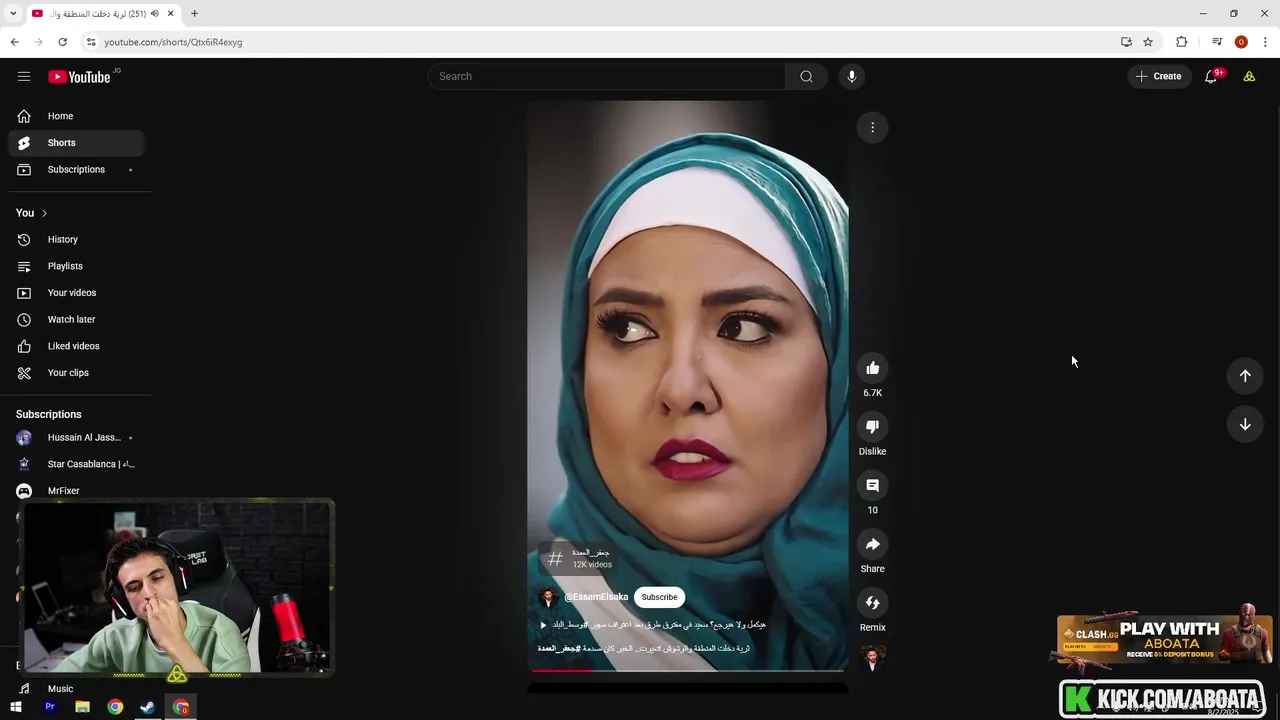Open the notifications bell
Screen dimensions: 1280x720
[x=1210, y=76]
